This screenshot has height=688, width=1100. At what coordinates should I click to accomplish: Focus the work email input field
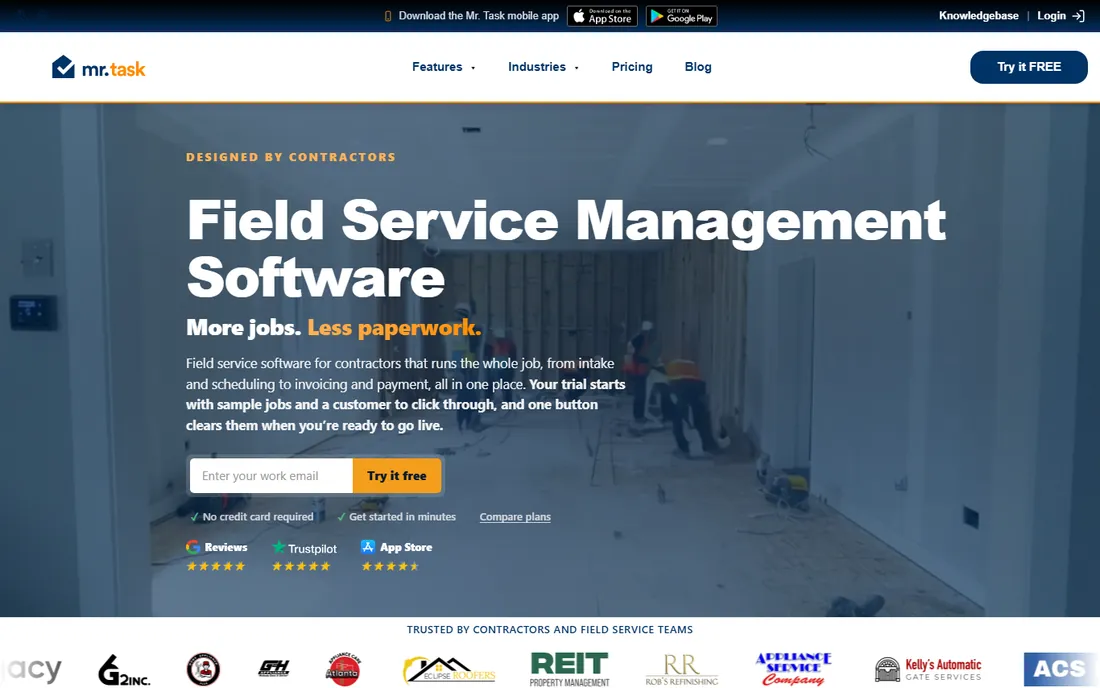pyautogui.click(x=271, y=475)
